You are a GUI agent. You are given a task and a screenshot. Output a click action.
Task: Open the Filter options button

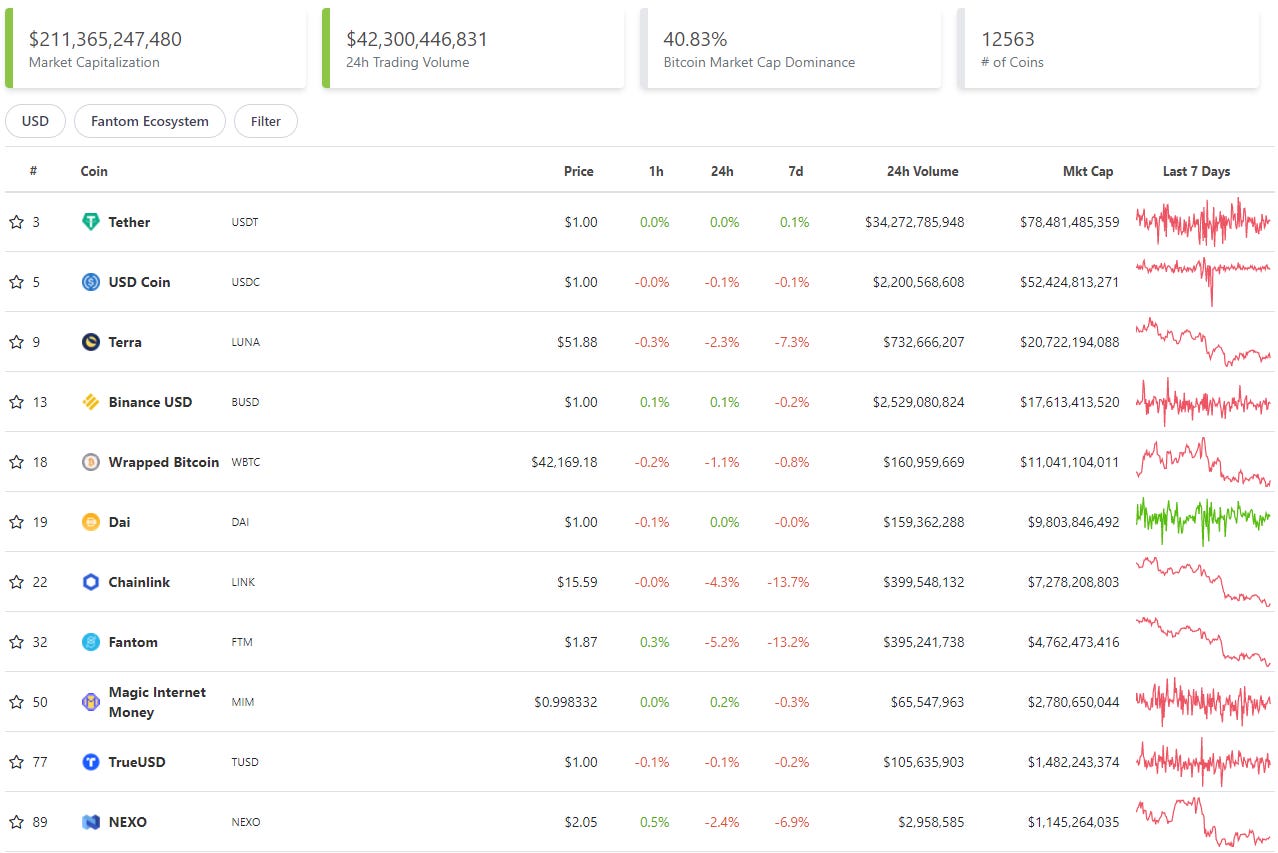tap(266, 121)
